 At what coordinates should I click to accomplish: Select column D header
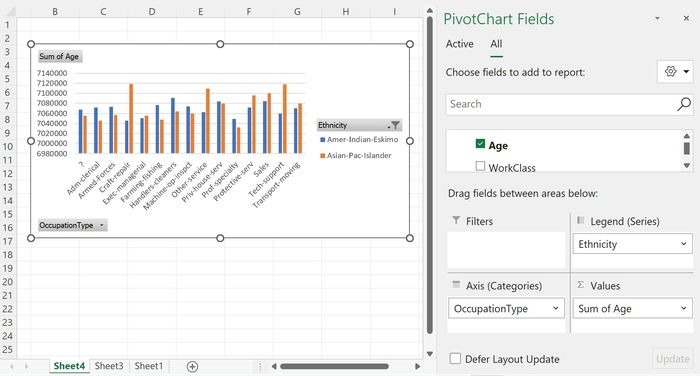pyautogui.click(x=152, y=12)
